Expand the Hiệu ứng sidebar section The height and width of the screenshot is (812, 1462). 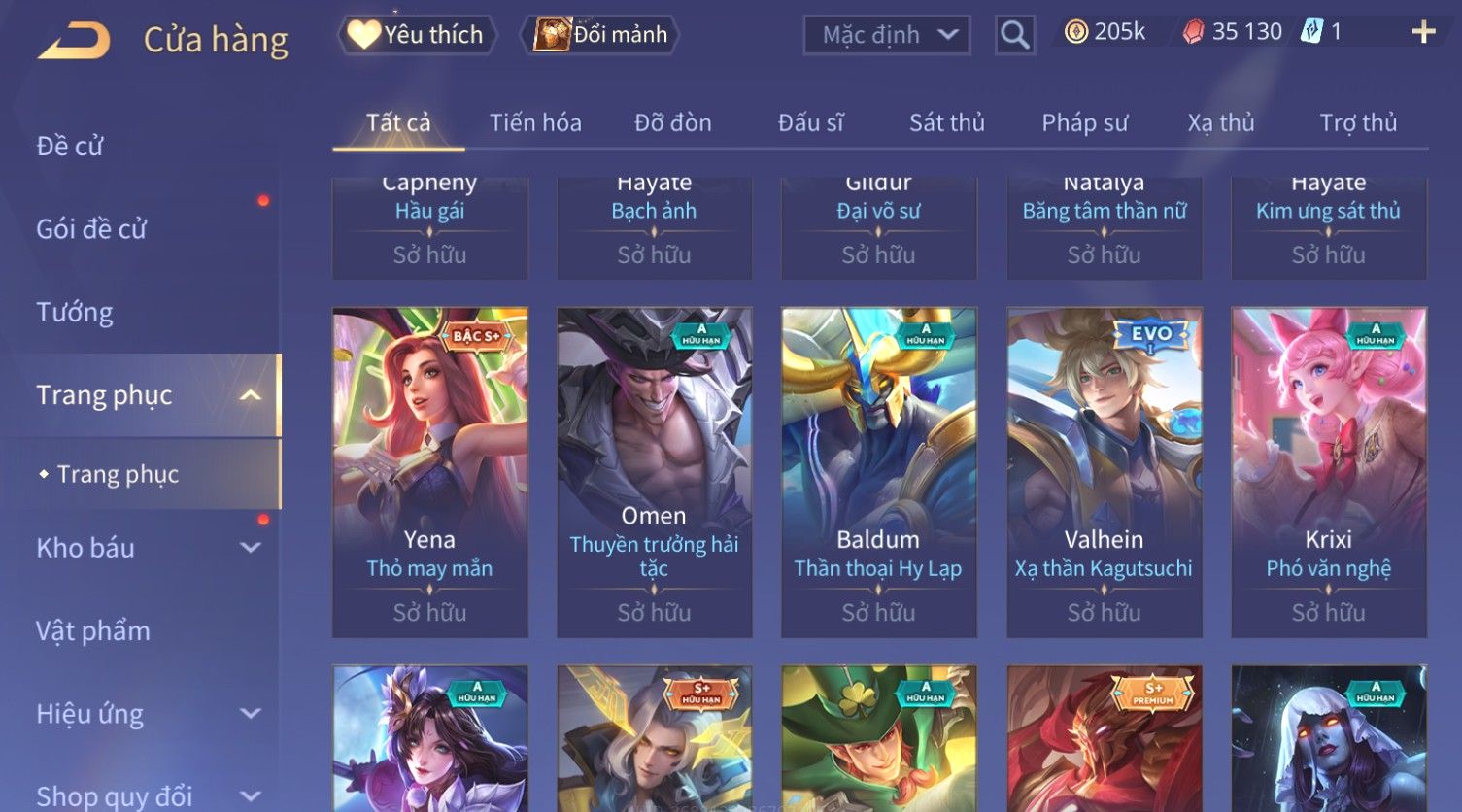tap(251, 714)
